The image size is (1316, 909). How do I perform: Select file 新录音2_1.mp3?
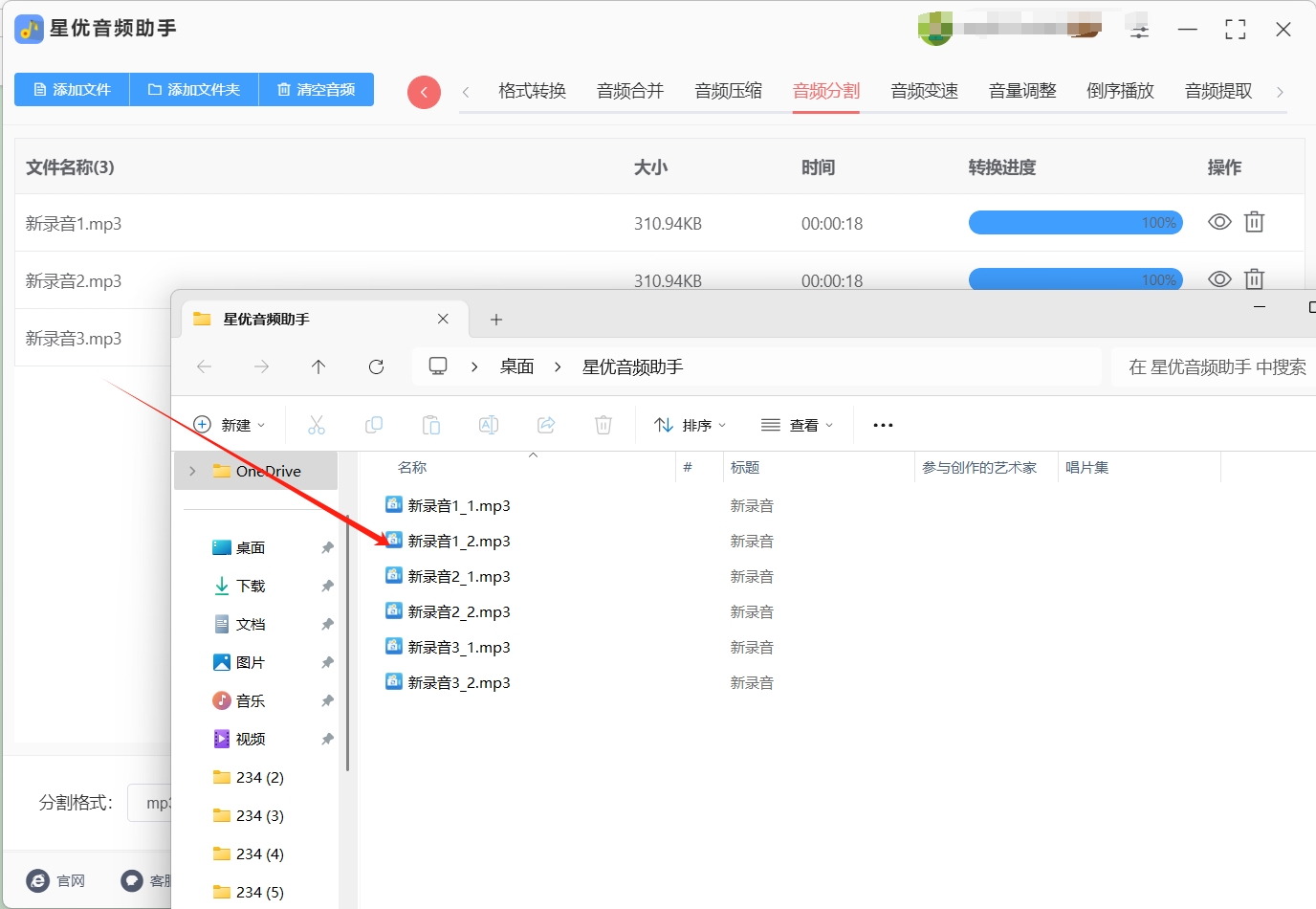448,576
